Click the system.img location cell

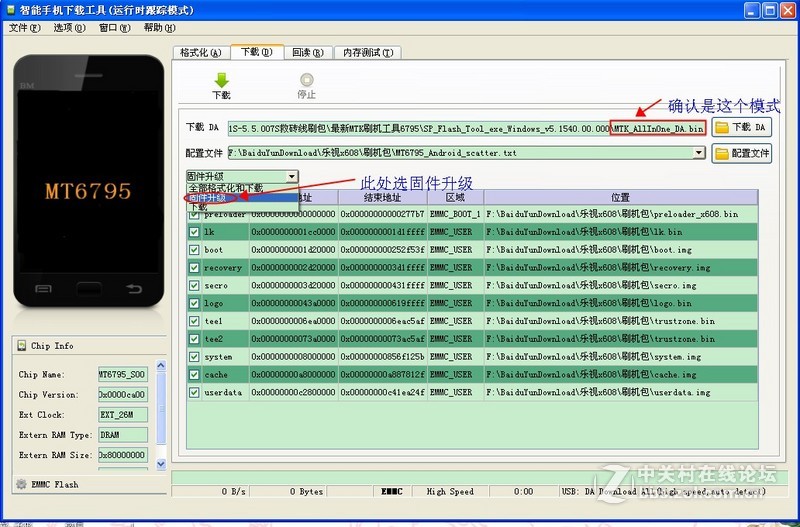pos(621,357)
